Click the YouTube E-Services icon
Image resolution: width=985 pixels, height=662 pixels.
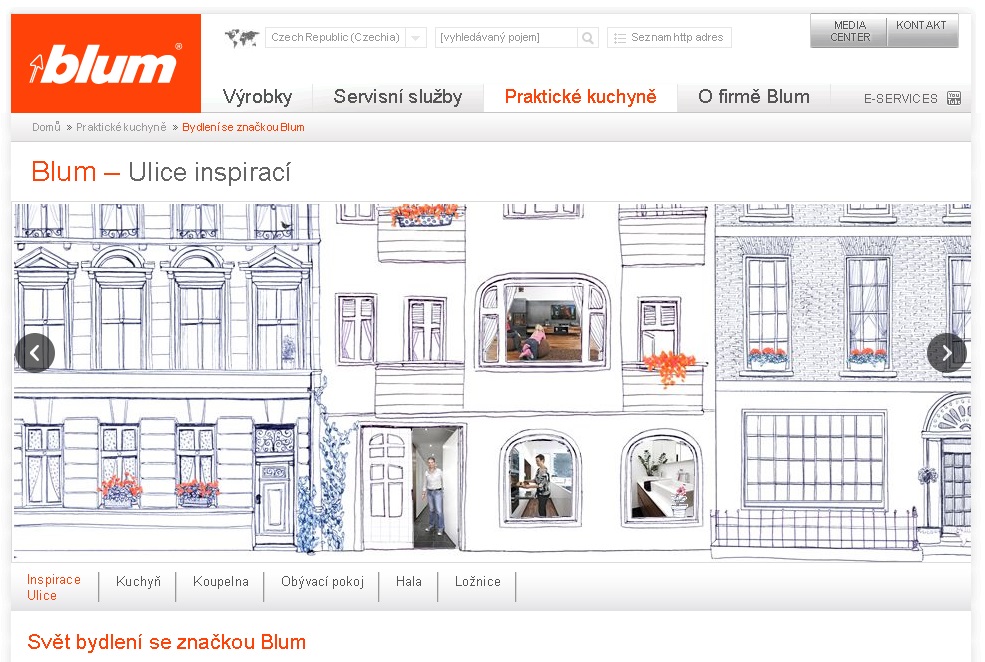(954, 98)
